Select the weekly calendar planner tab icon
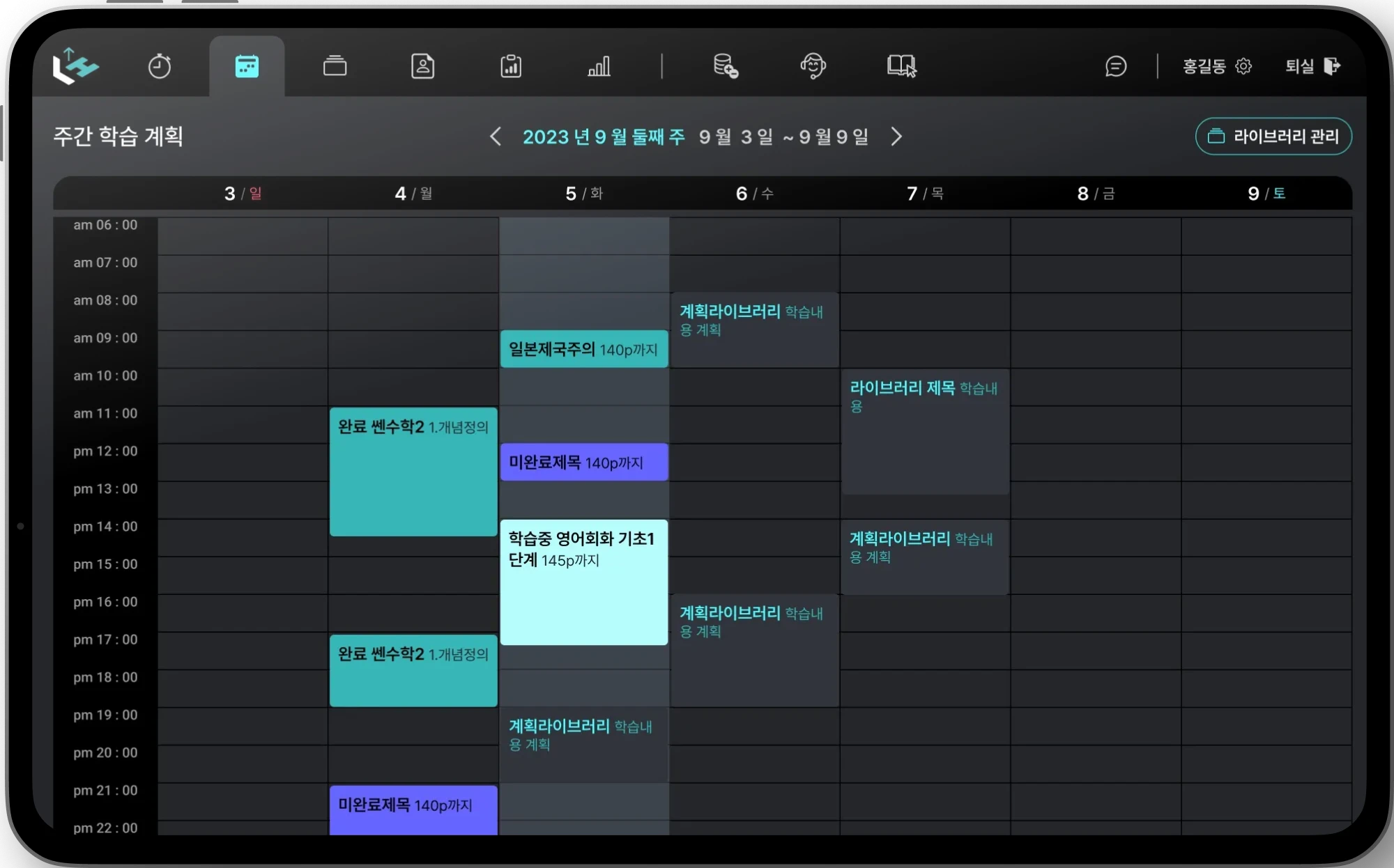This screenshot has height=868, width=1394. (247, 66)
